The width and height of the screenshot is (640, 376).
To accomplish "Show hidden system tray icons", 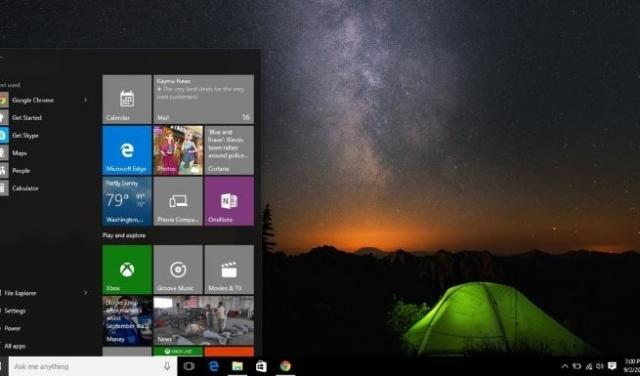I will [x=564, y=366].
